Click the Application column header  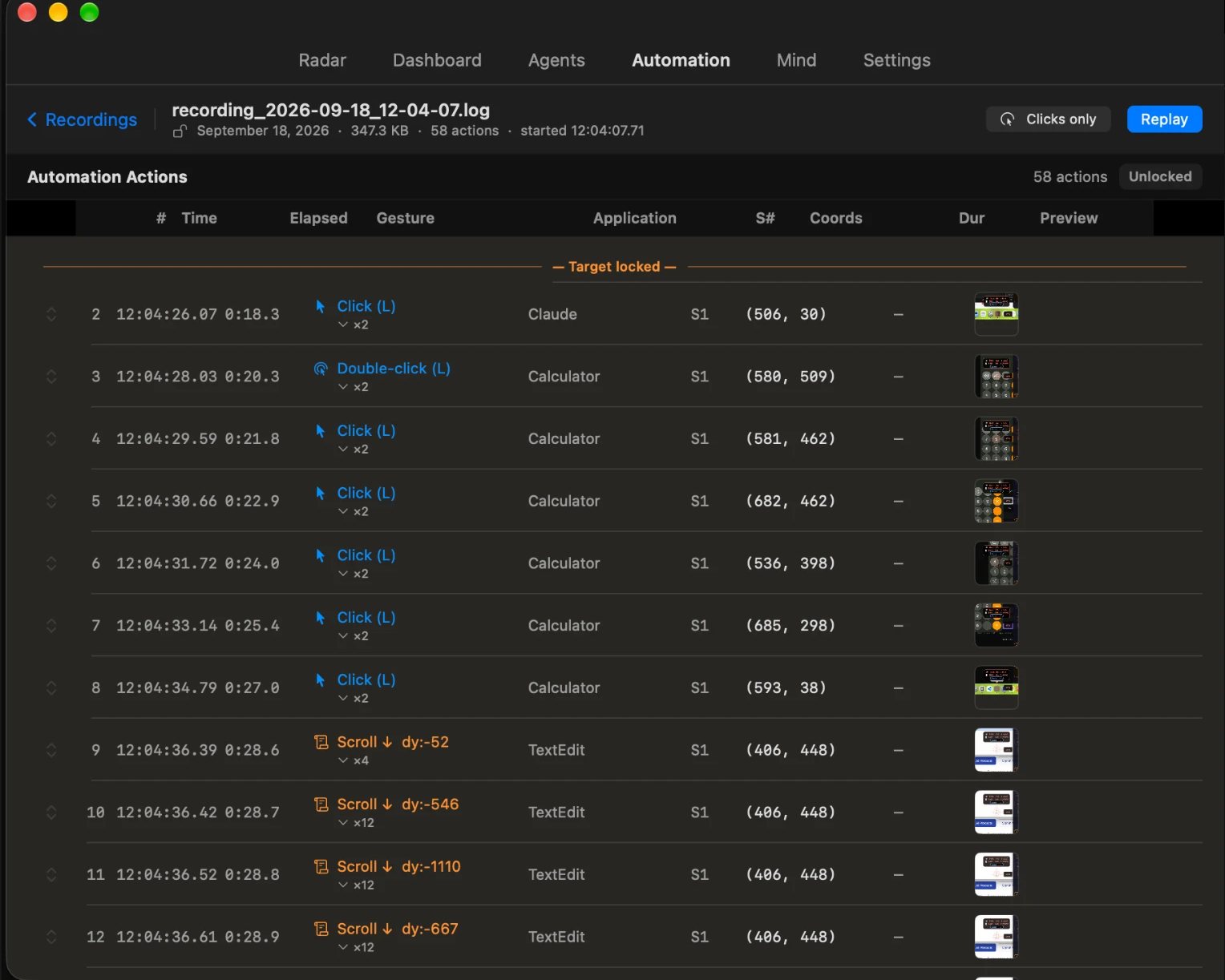click(634, 218)
